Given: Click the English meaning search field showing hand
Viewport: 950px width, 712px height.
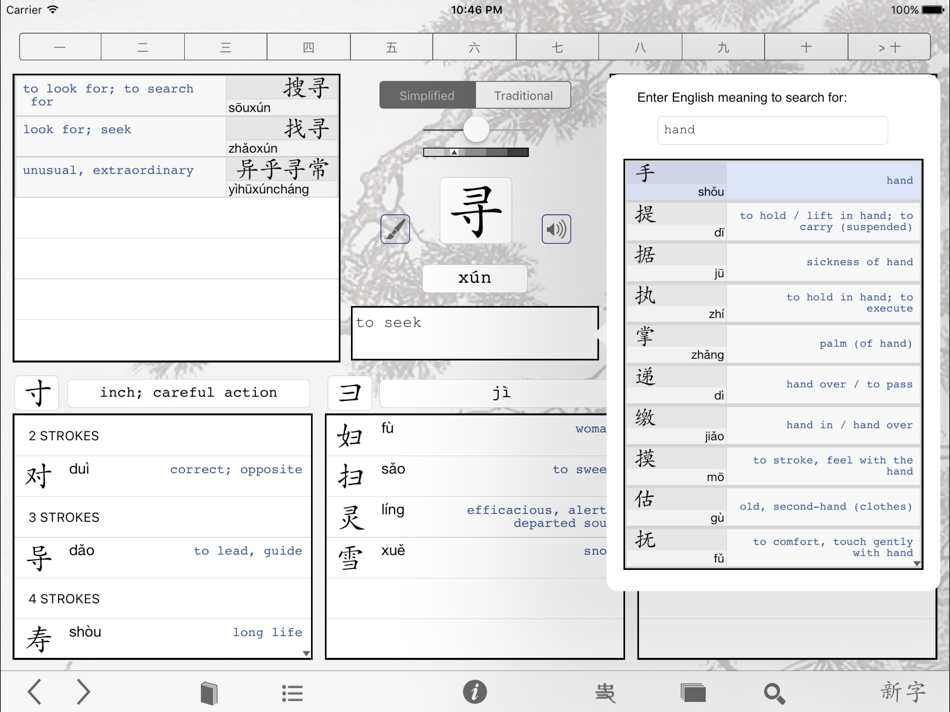Looking at the screenshot, I should click(x=771, y=130).
